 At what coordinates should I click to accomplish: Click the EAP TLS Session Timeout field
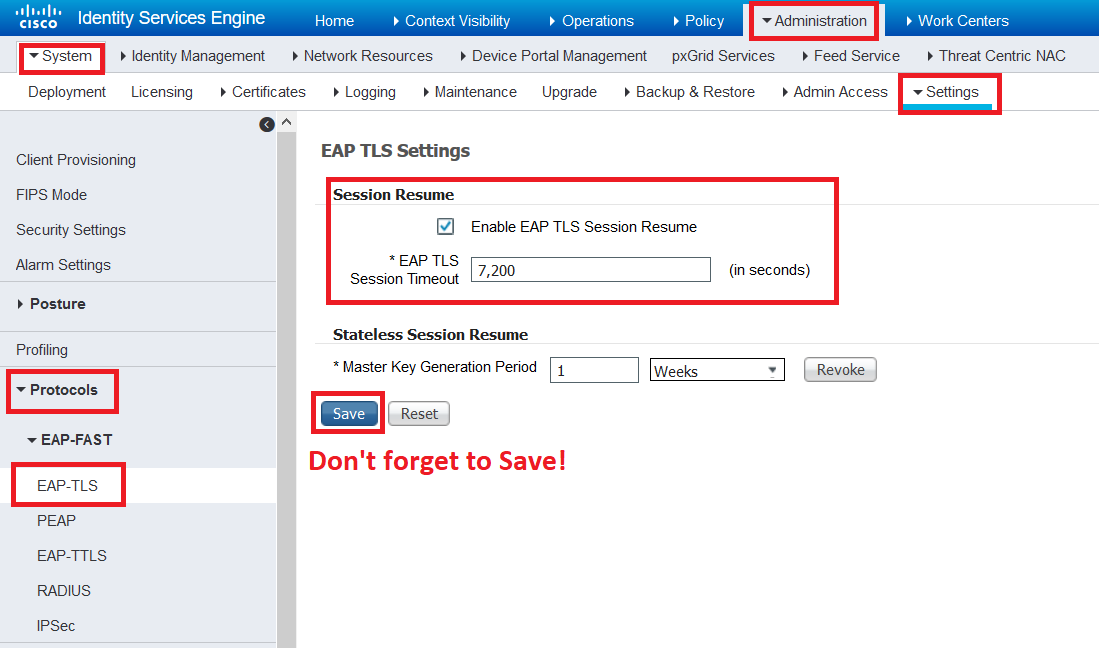click(590, 269)
